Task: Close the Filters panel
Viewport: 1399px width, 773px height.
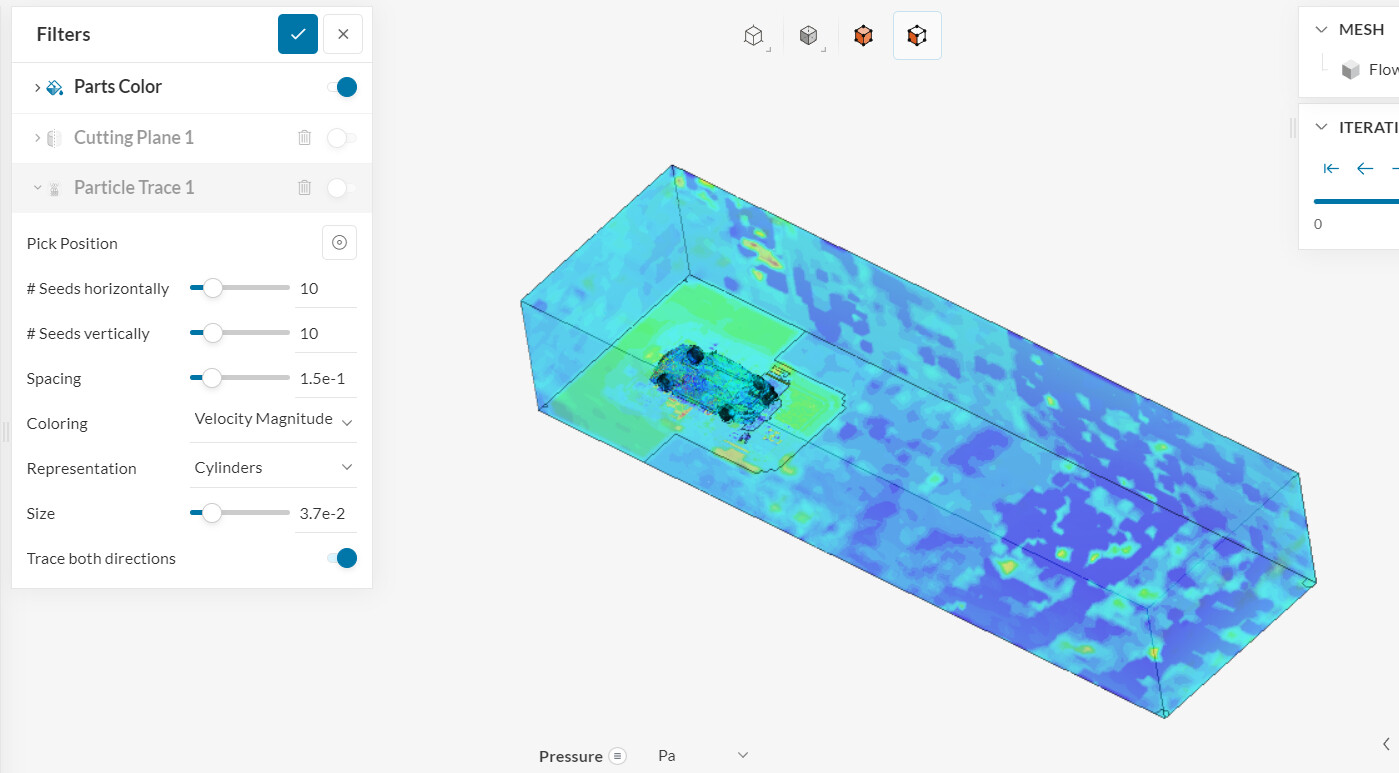Action: click(x=343, y=34)
